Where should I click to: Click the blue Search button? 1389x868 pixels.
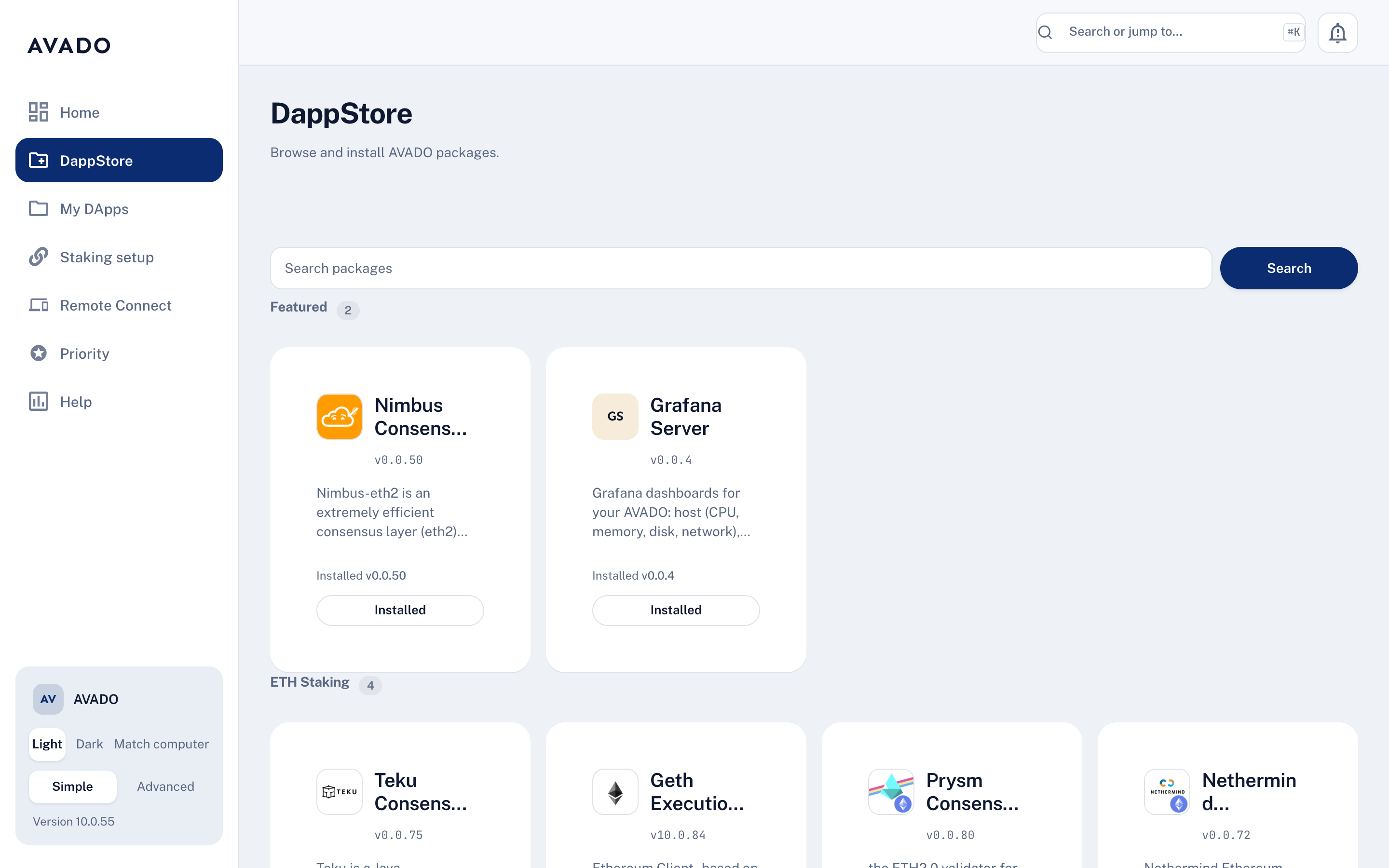pyautogui.click(x=1289, y=268)
